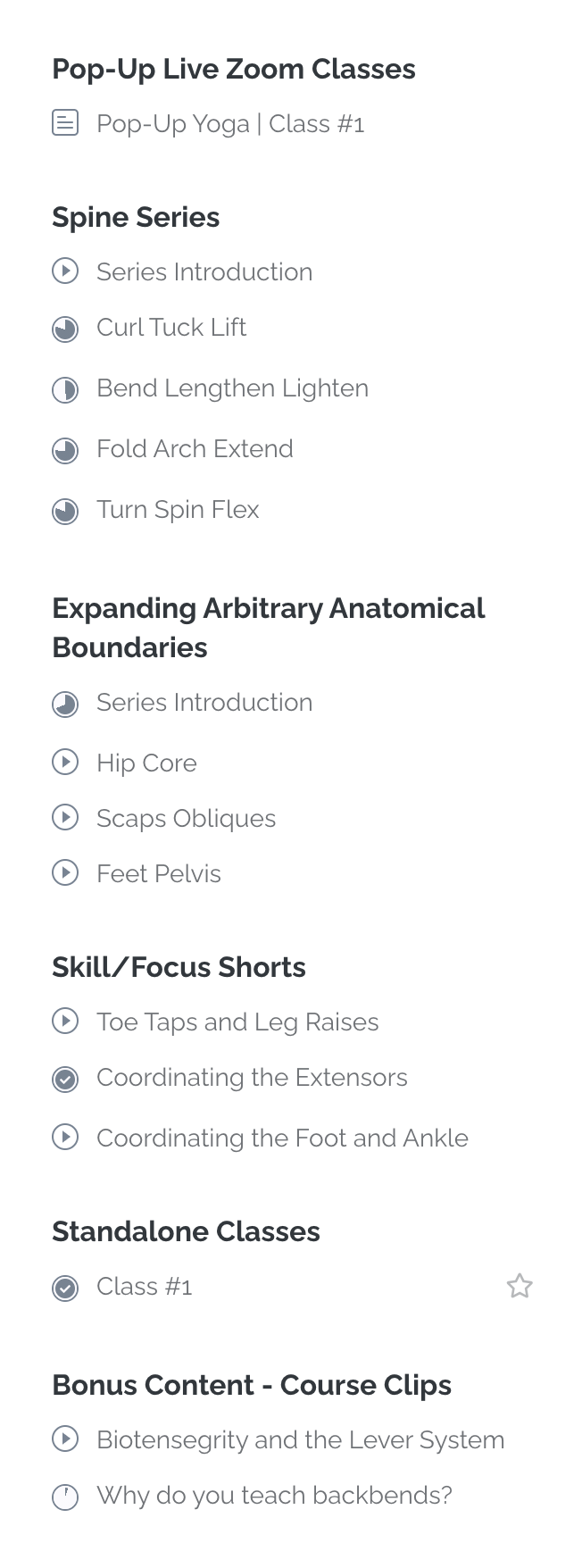Open Coordinating the Foot and Ankle
Viewport: 582px width, 1568px height.
(x=282, y=1138)
